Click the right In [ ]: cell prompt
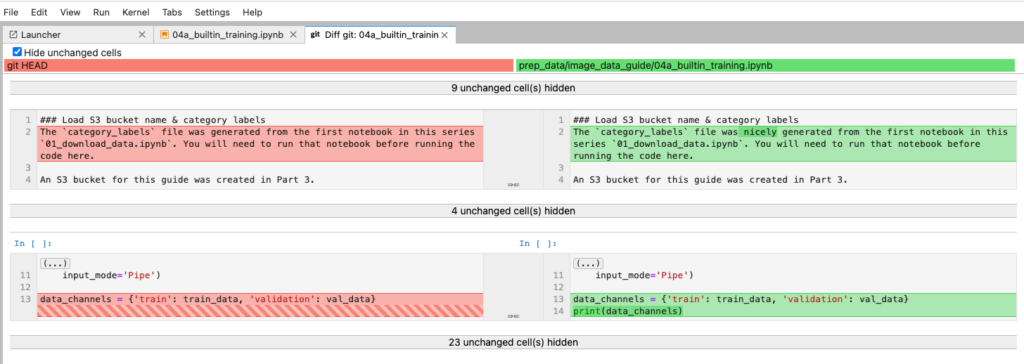 [x=538, y=243]
